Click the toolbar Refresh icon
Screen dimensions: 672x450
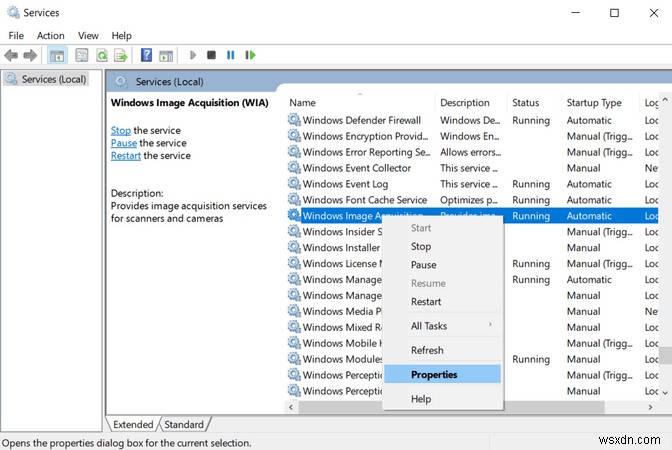[x=102, y=55]
